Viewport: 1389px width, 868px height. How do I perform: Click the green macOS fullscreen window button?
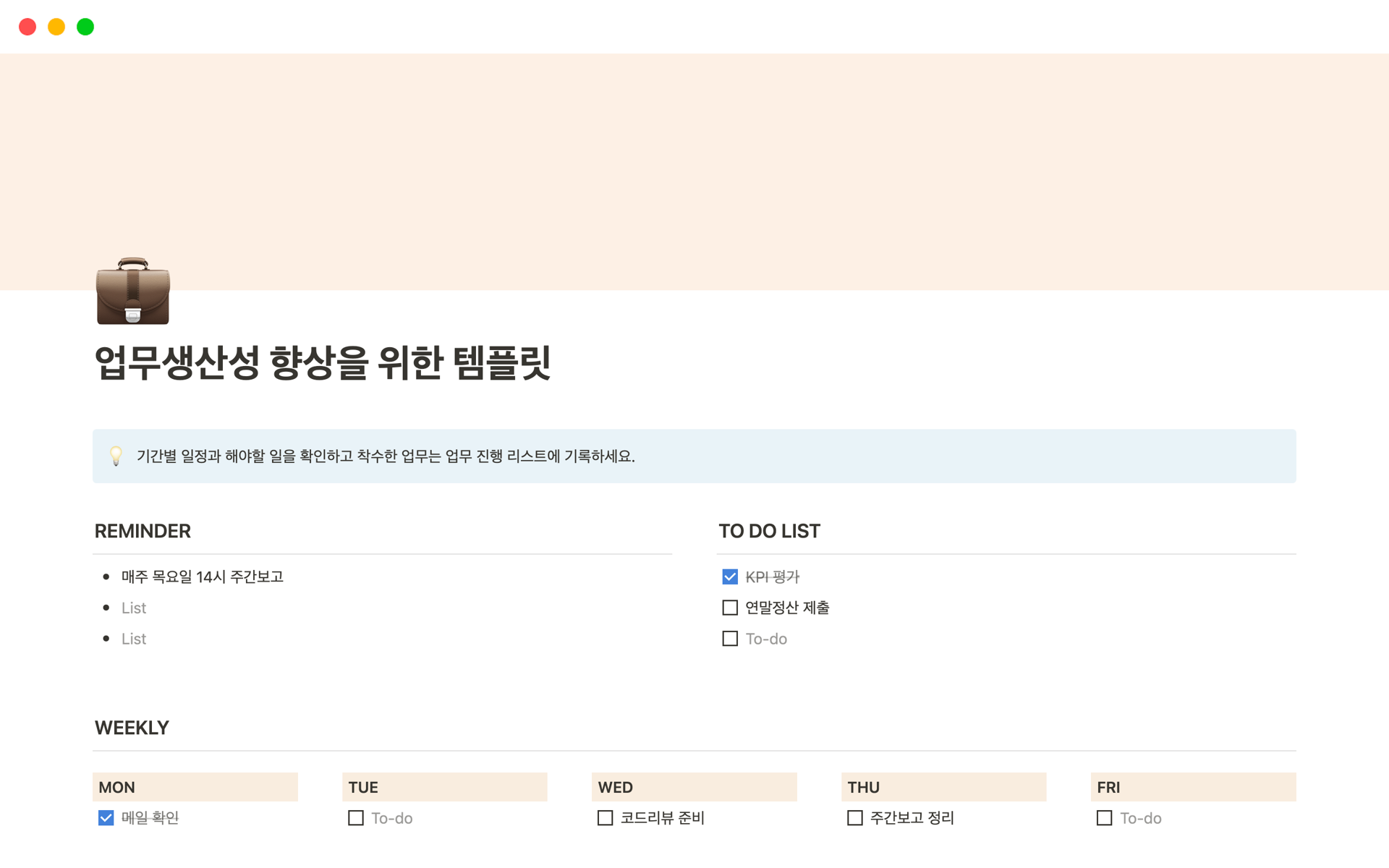[85, 27]
